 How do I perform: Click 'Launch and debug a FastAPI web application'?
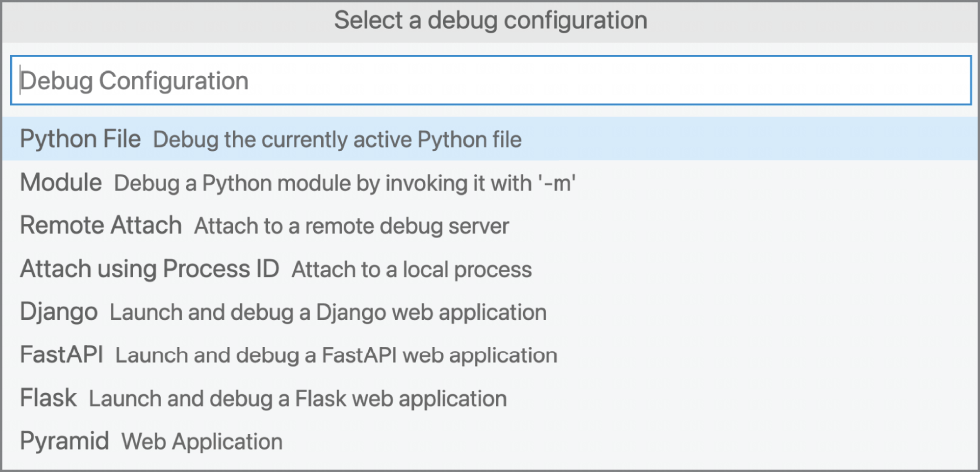(x=336, y=356)
